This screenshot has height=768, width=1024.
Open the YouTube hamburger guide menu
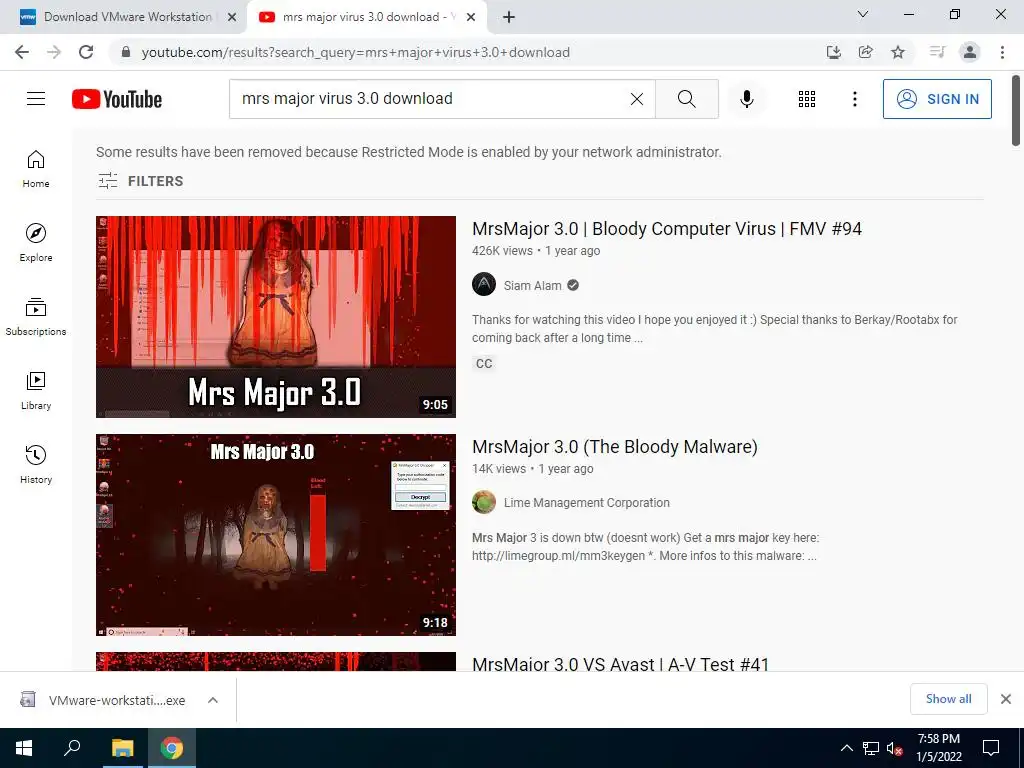point(36,99)
